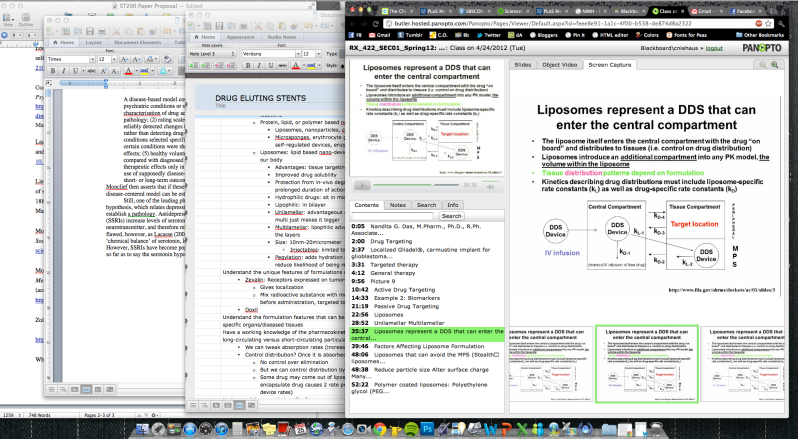Toggle Underline in the Notebook (Verdana) window
Viewport: 798px width, 439px height.
click(271, 66)
